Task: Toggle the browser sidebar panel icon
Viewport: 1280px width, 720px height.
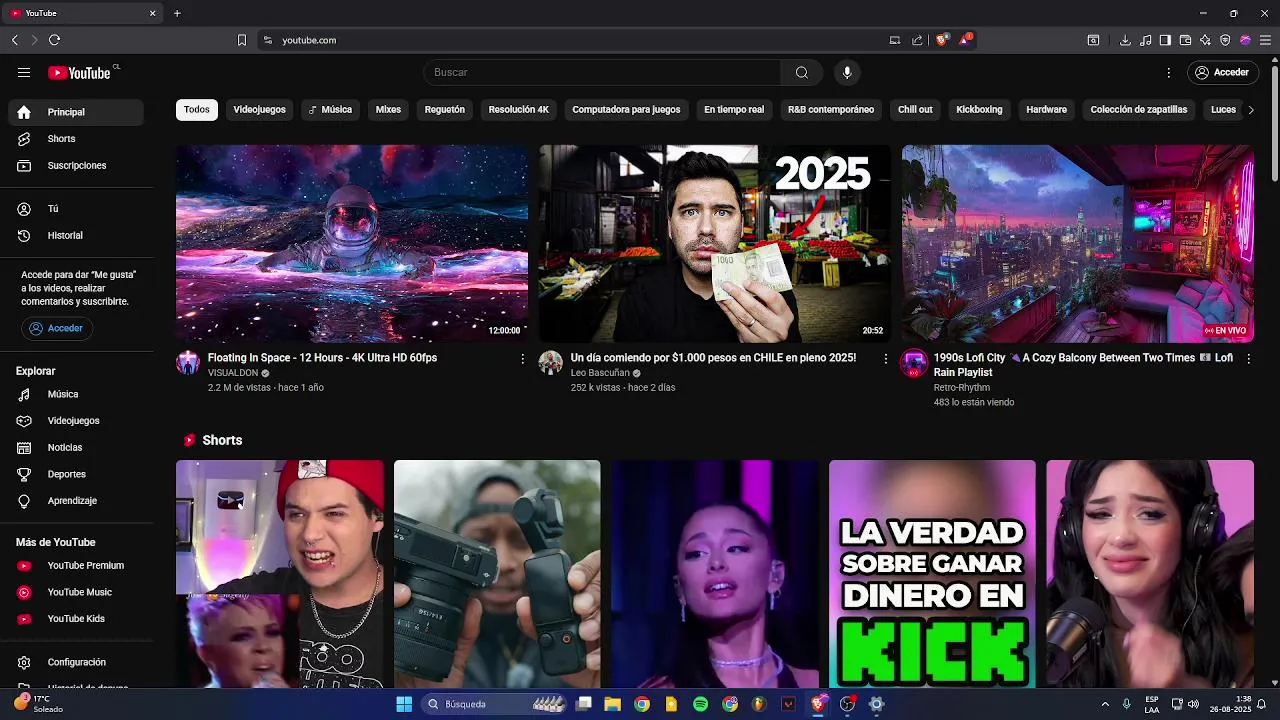Action: click(x=1165, y=40)
